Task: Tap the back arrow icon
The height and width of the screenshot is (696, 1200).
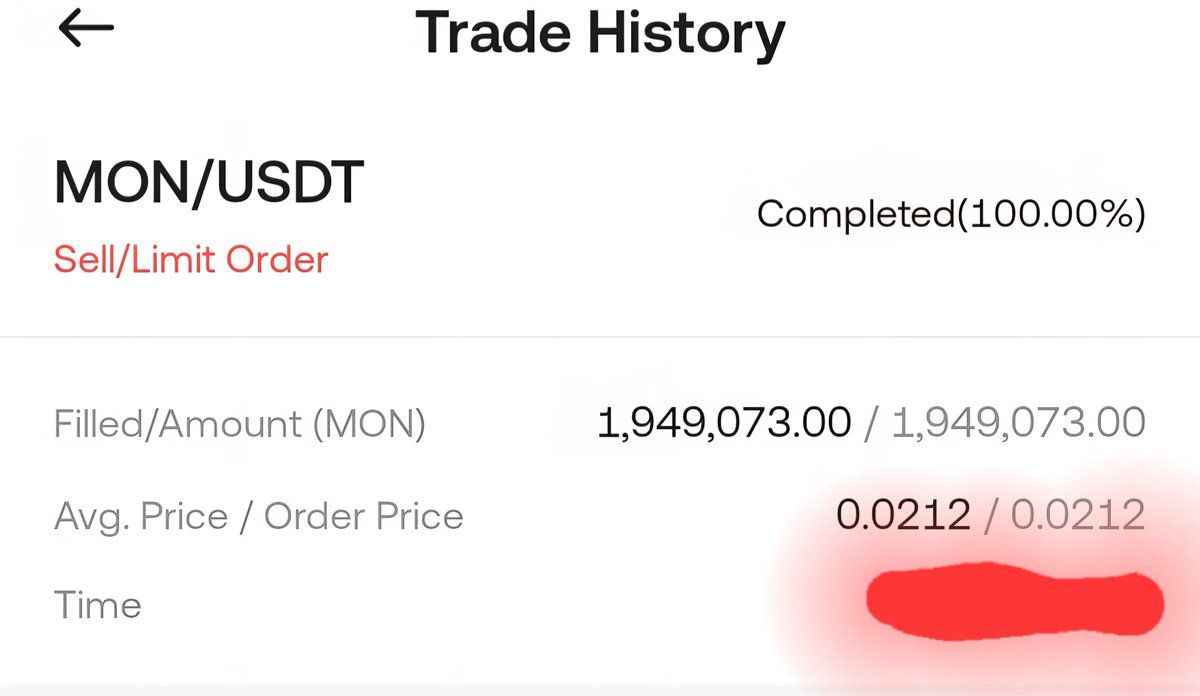Action: (x=86, y=30)
